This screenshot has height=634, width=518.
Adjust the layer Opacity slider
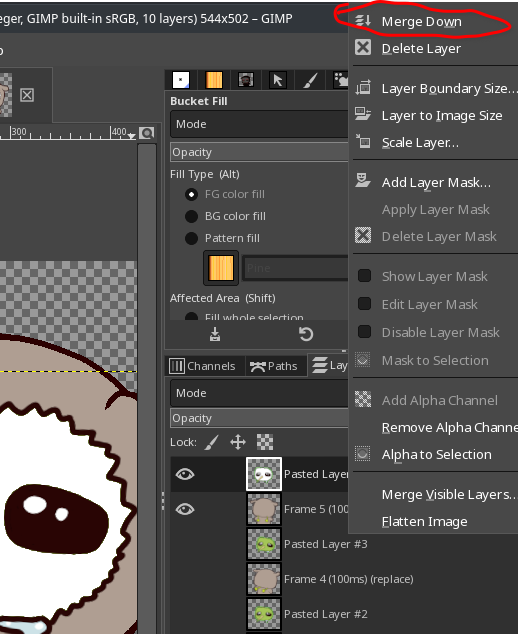[x=259, y=418]
